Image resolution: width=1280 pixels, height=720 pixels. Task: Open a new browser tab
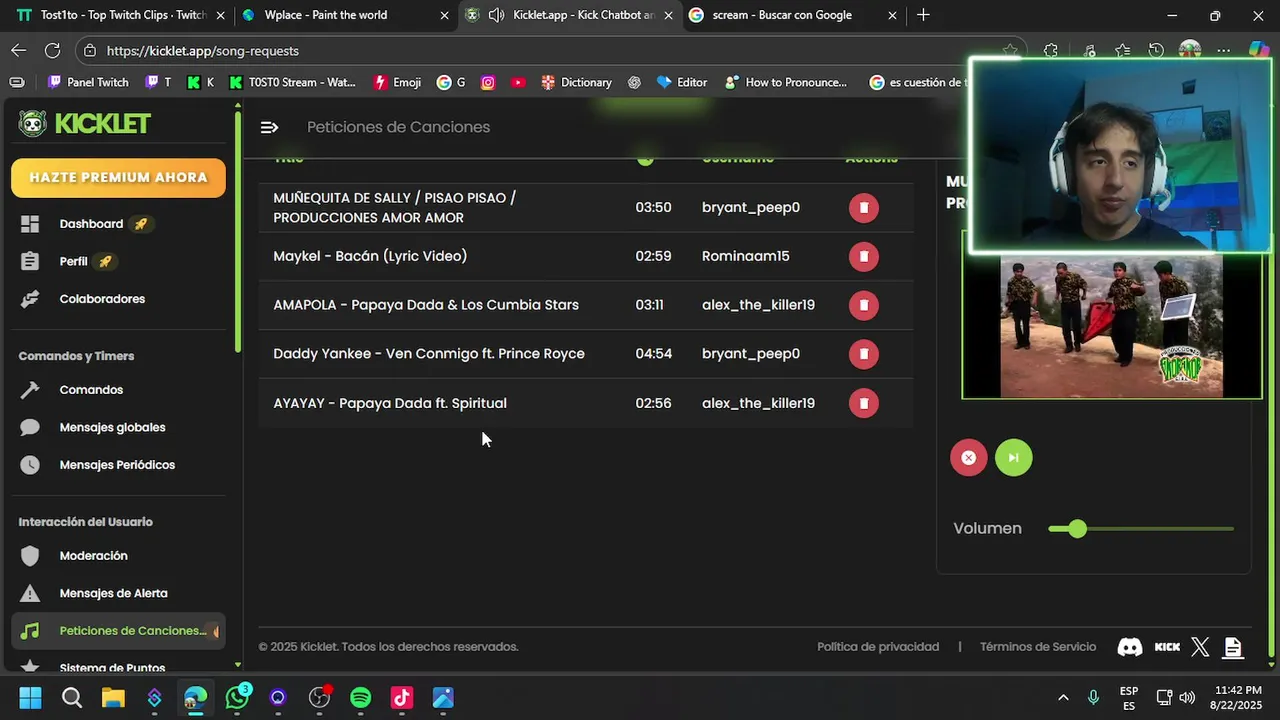923,15
